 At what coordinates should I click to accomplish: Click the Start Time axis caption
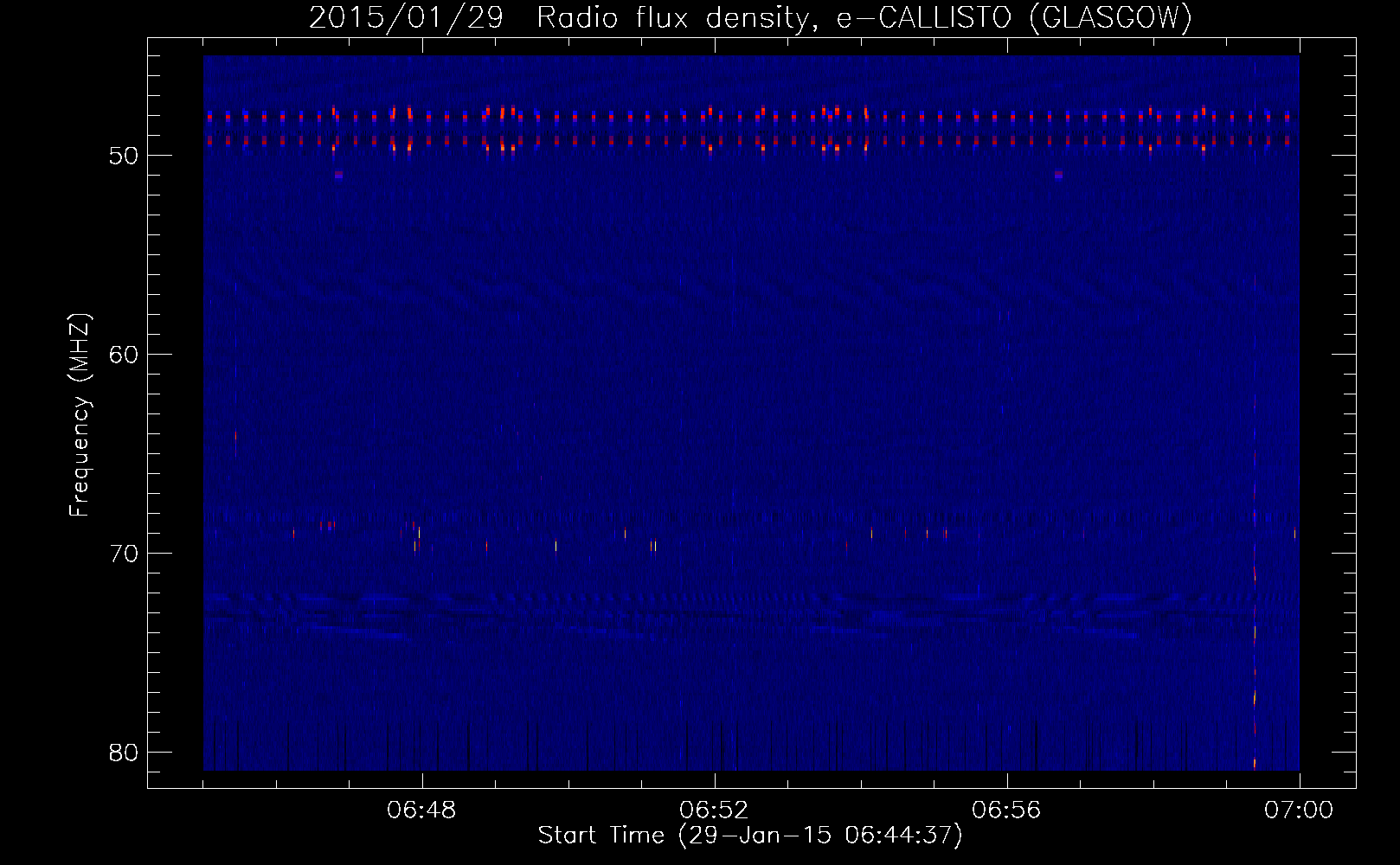[750, 836]
